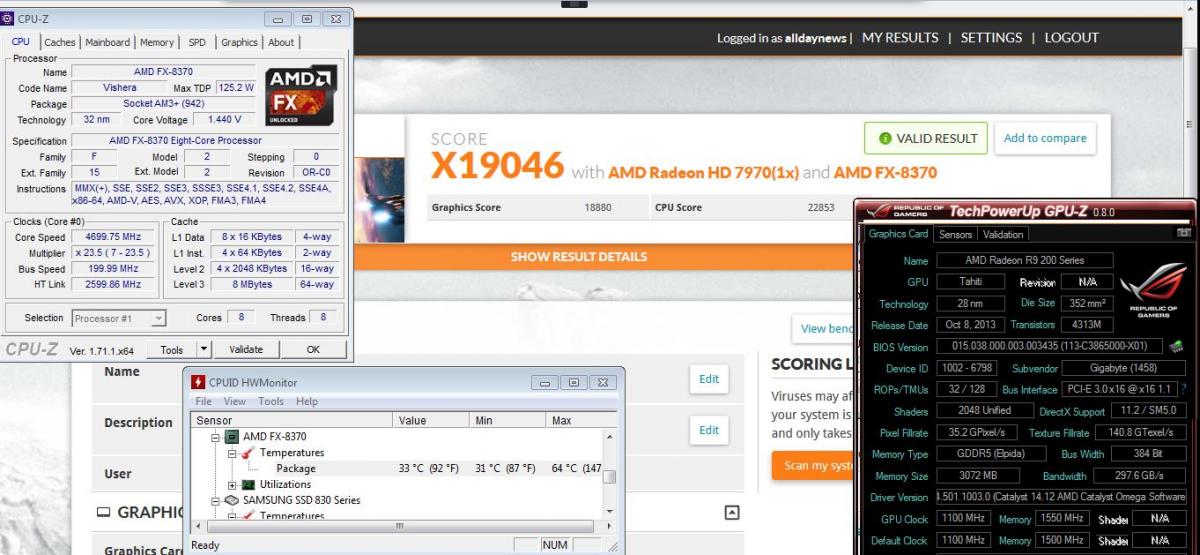Click the Max TDP value 125.2 W

coord(235,88)
